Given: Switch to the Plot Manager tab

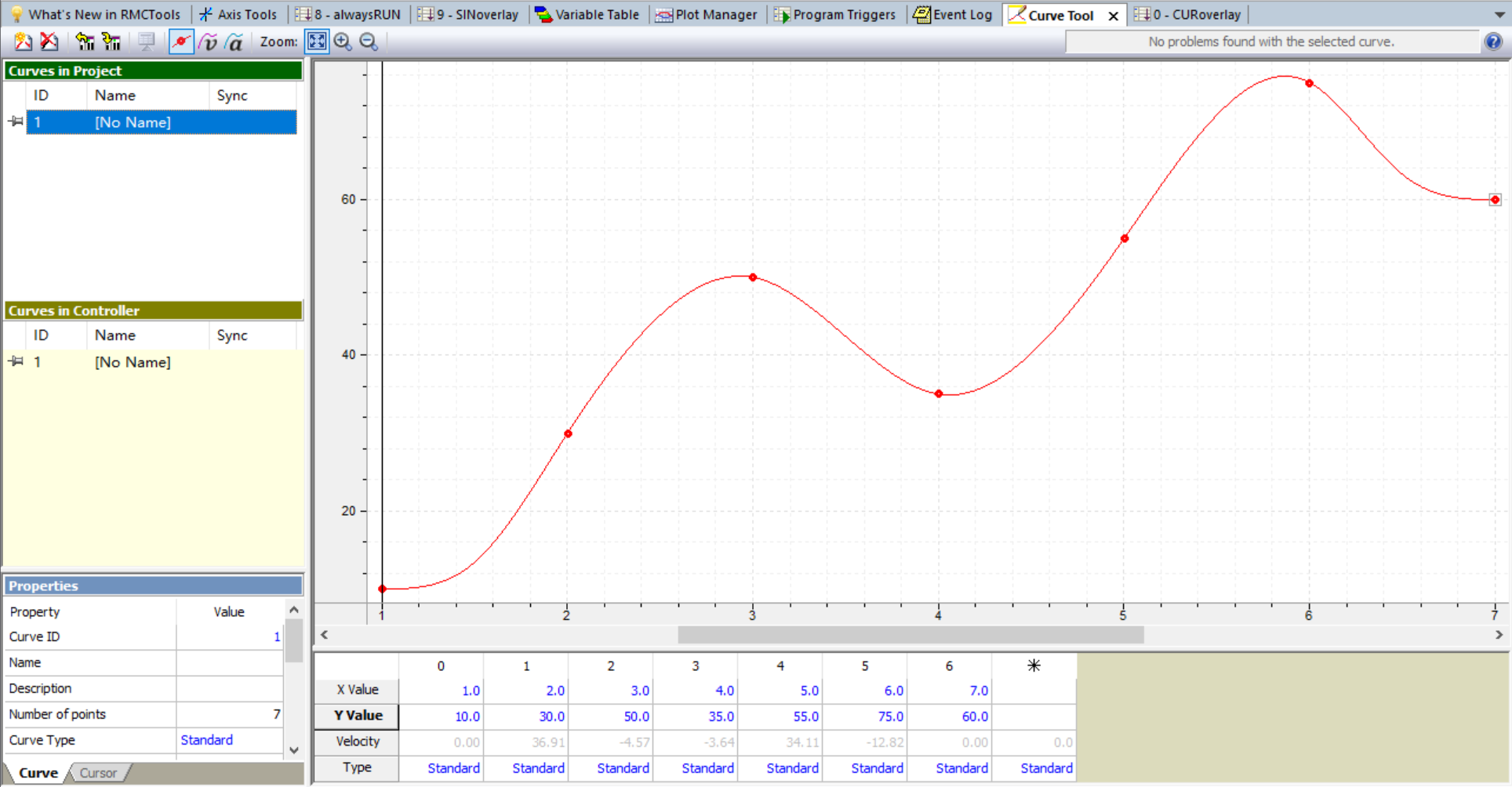Looking at the screenshot, I should click(706, 14).
